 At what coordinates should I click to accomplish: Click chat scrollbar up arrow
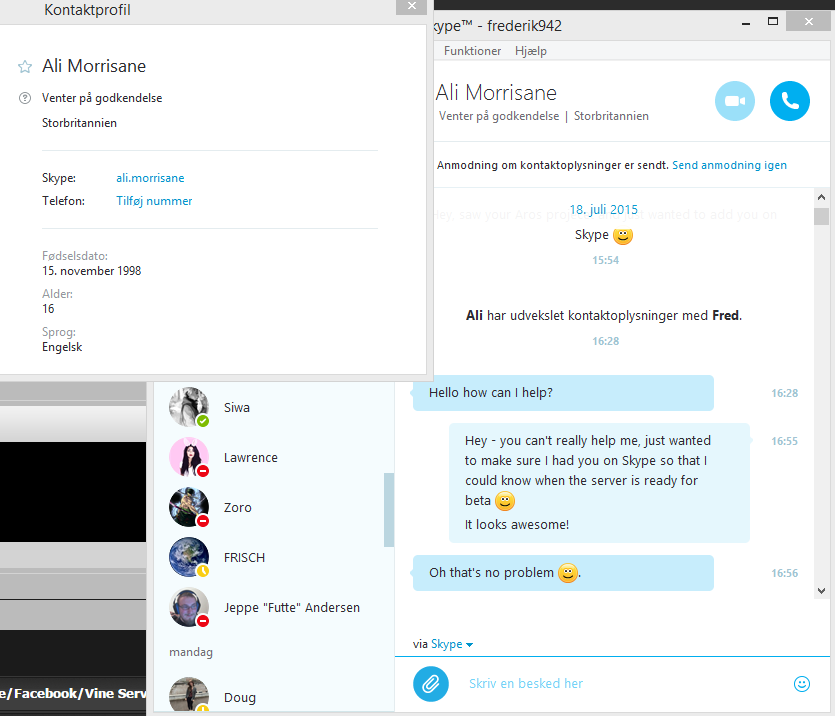[821, 197]
